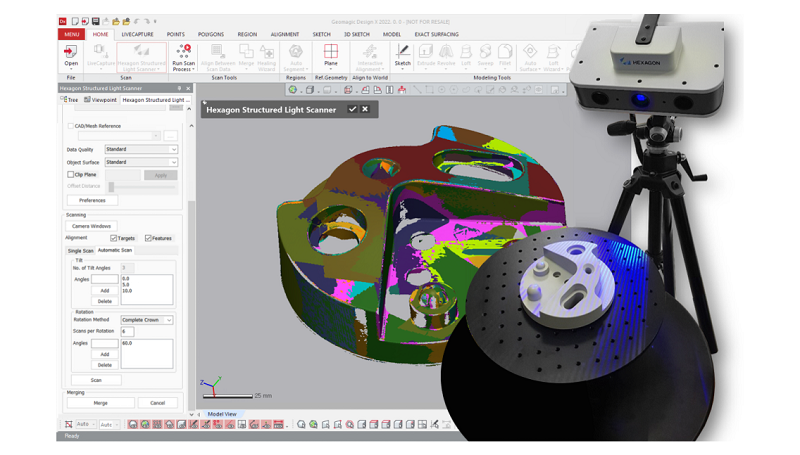Viewport: 800px width, 455px height.
Task: Click the Tilt Angles input field
Action: point(105,279)
